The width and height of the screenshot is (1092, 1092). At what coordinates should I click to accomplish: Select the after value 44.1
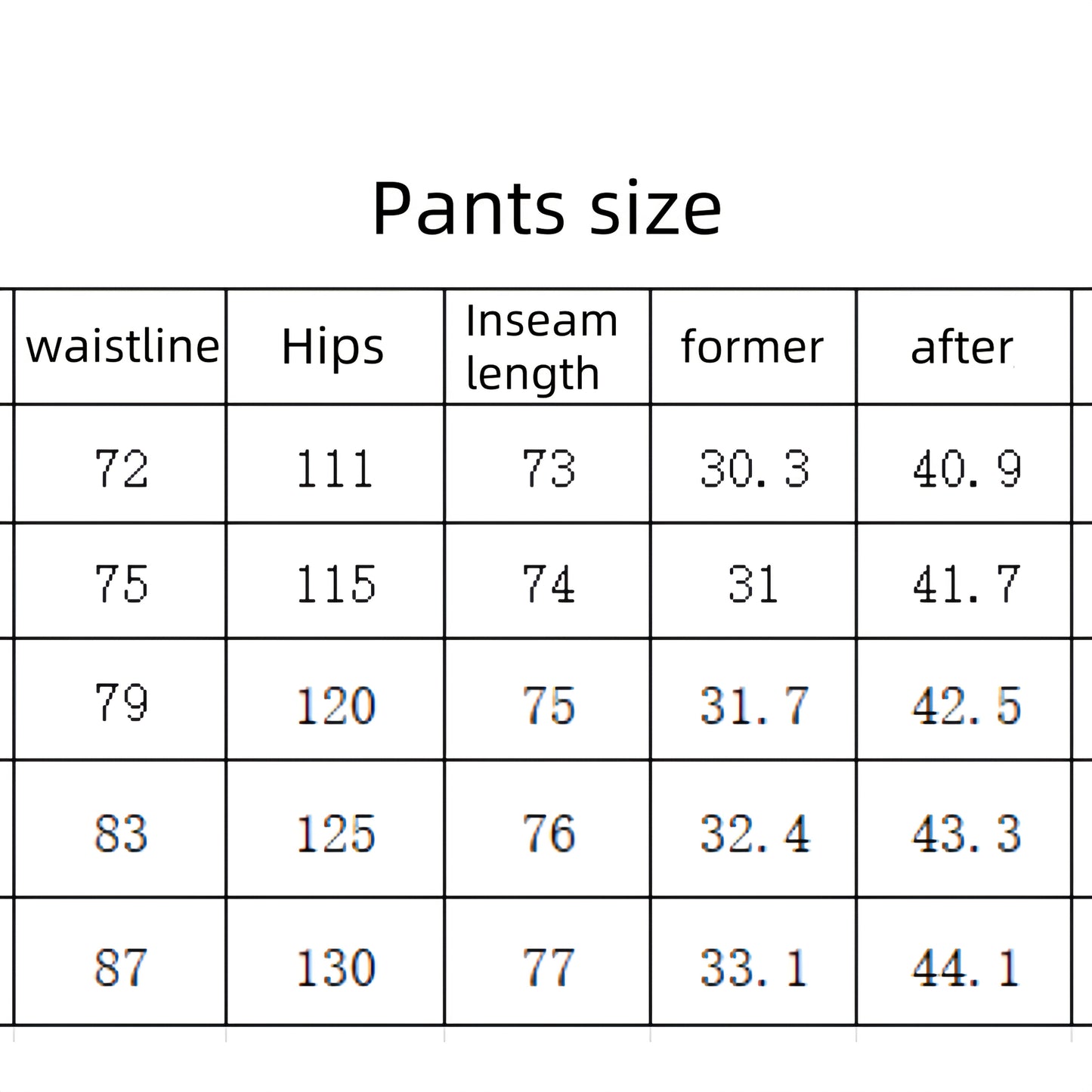(x=967, y=967)
